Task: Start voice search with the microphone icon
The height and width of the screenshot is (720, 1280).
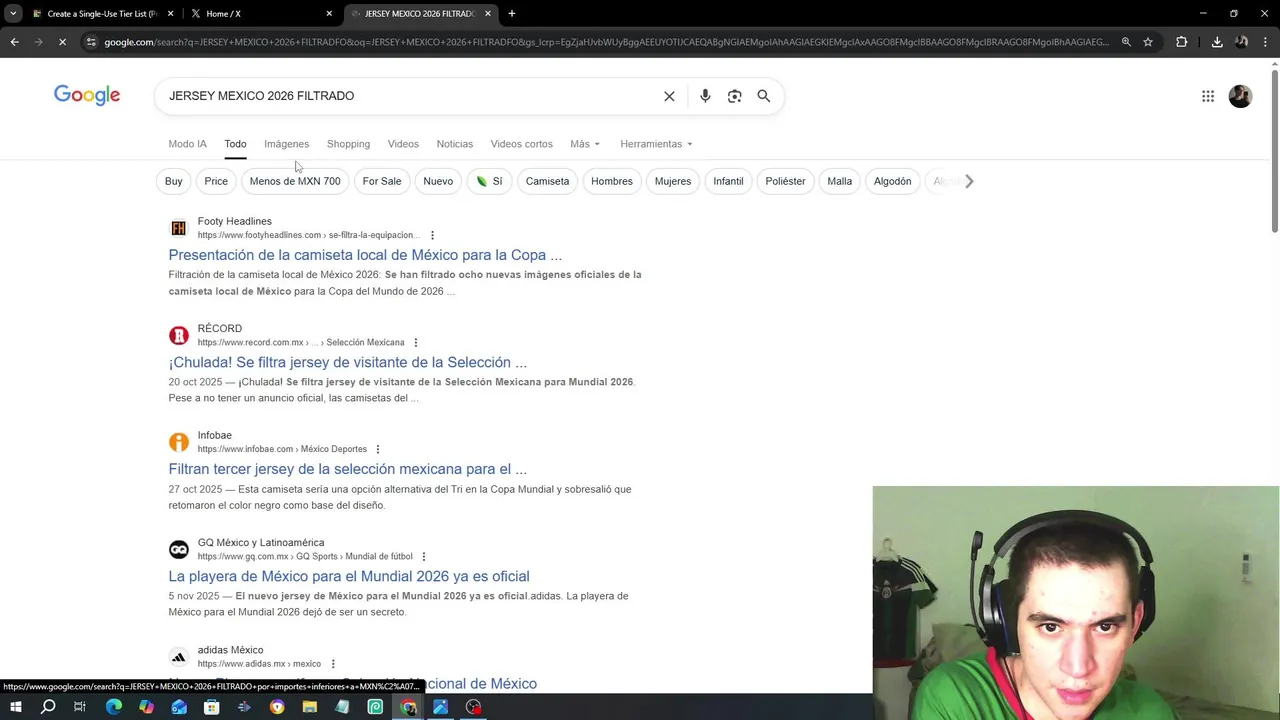Action: click(x=705, y=96)
